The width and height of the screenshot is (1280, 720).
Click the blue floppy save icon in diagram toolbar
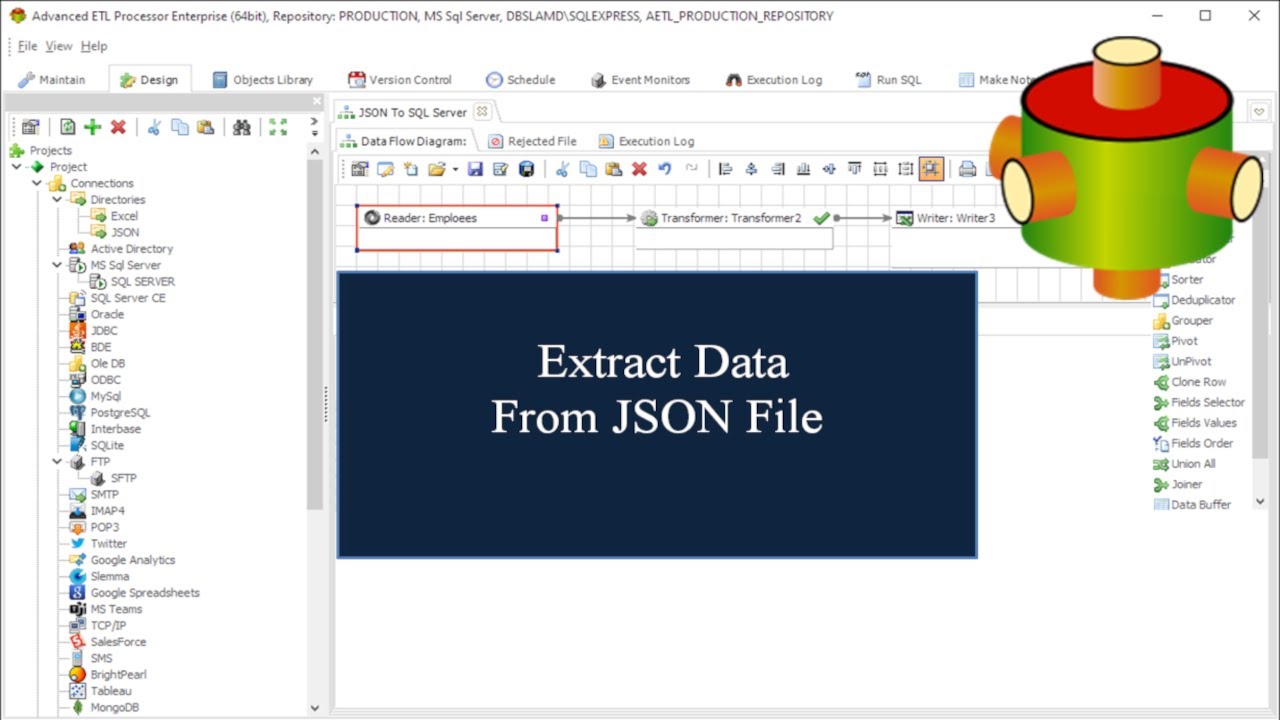click(x=475, y=169)
